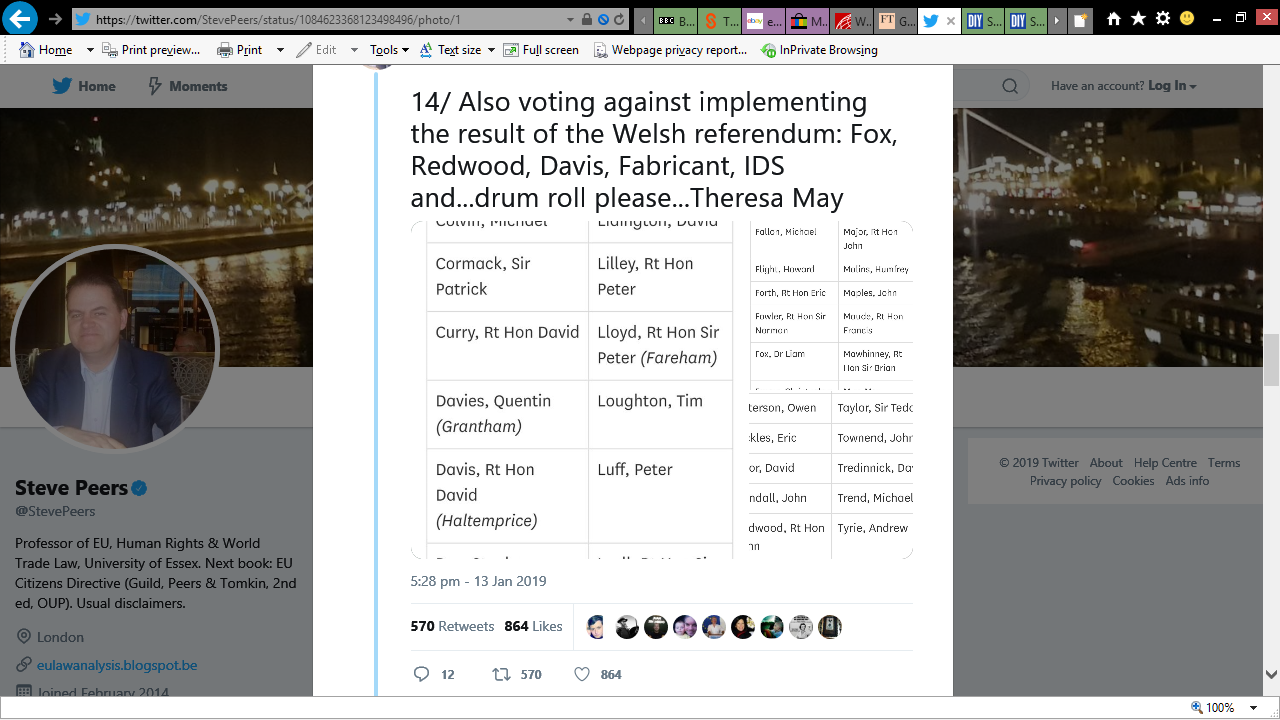Click the browser Home house icon
Screen dimensions: 1280x720
pos(1114,19)
